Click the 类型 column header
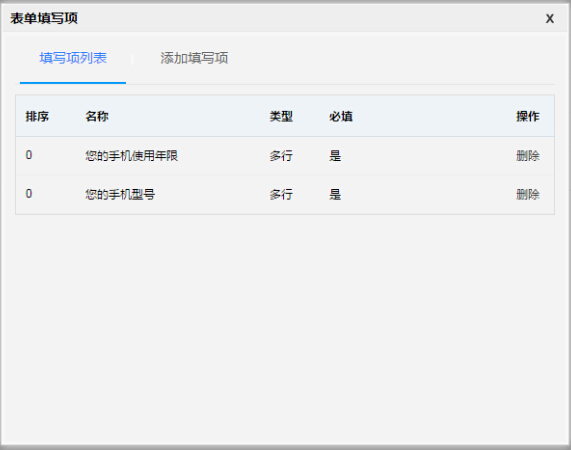571x450 pixels. click(x=281, y=117)
